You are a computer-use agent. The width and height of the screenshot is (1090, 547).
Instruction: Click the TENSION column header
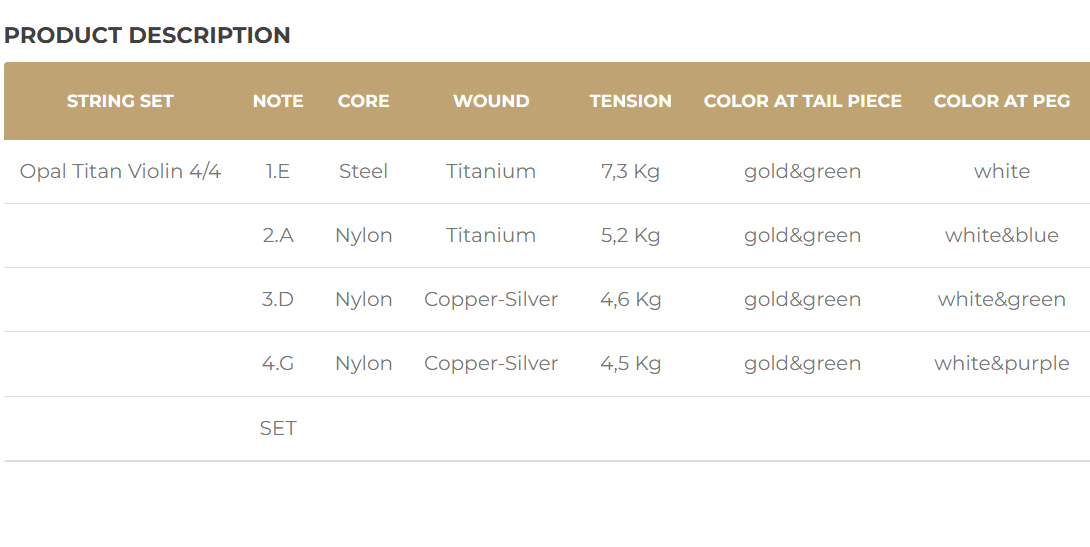click(x=630, y=101)
